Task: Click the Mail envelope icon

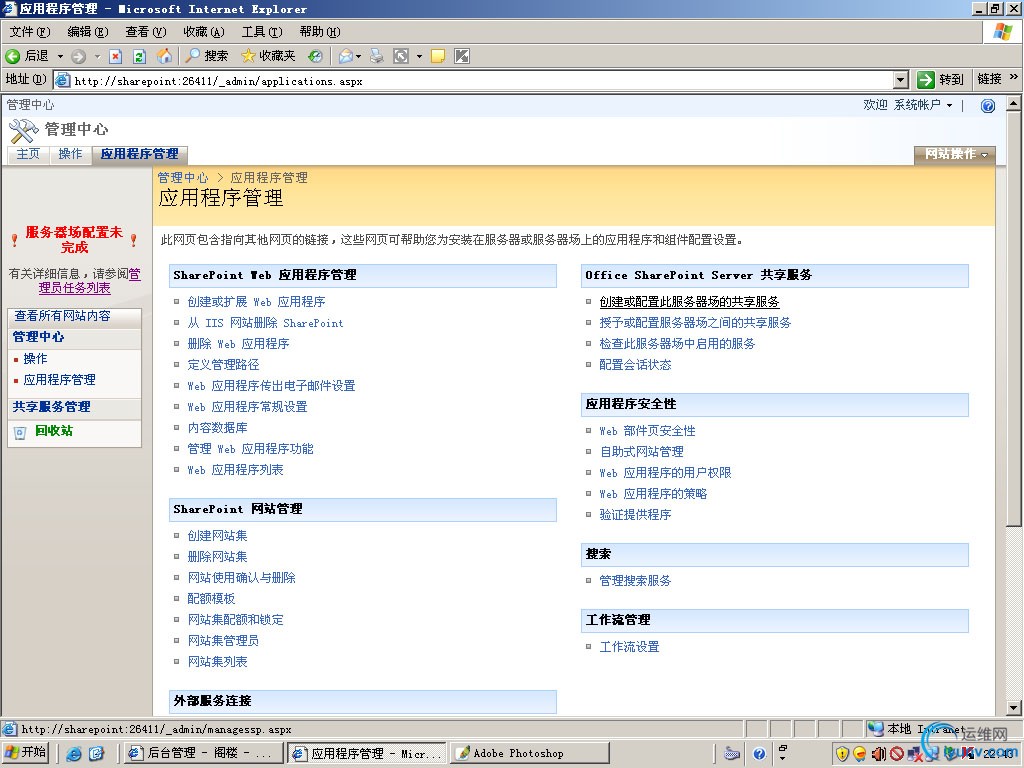Action: click(345, 56)
